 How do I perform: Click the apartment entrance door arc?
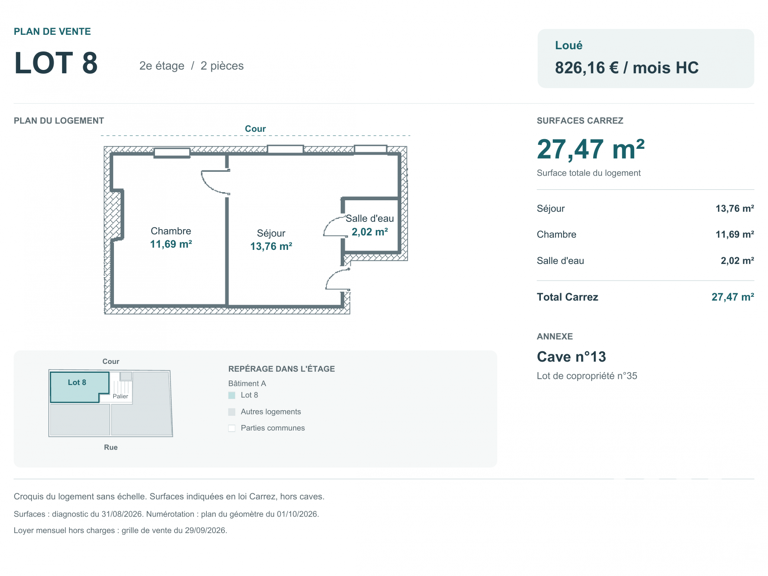click(337, 279)
